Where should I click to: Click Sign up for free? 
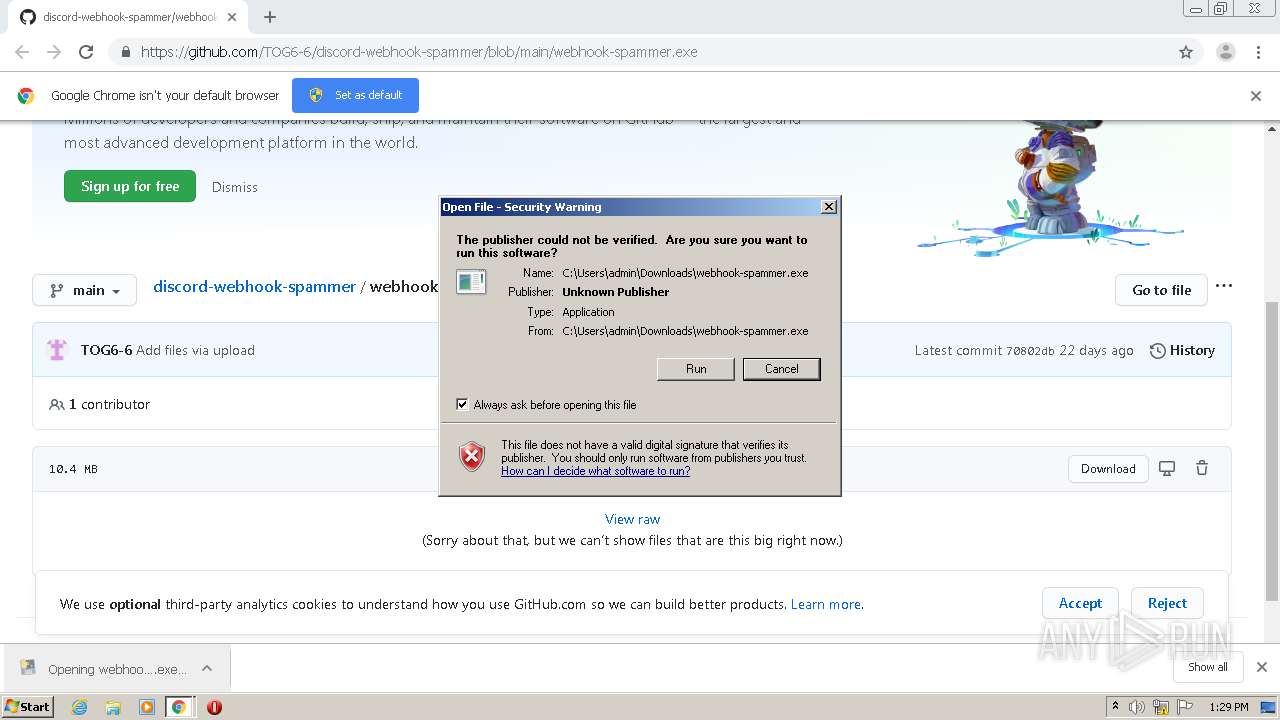point(130,186)
